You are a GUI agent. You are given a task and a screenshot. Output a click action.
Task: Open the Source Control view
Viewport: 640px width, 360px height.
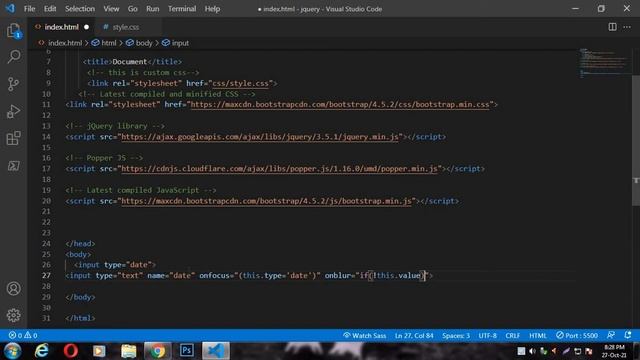coord(13,84)
